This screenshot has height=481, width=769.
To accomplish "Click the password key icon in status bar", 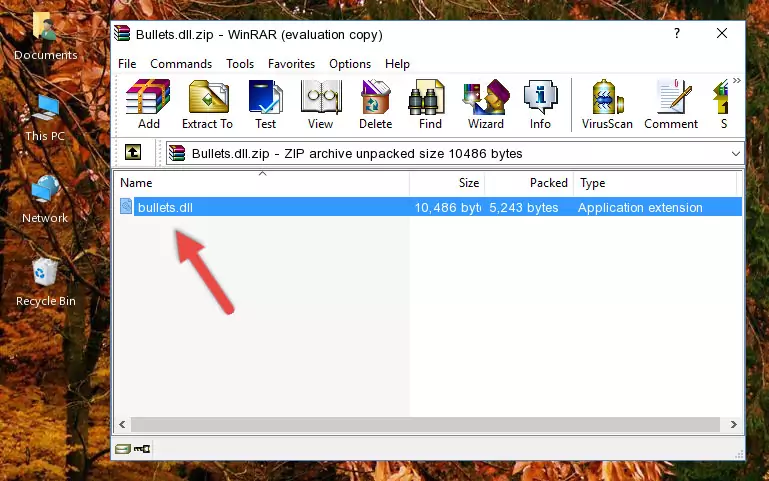I will [x=142, y=448].
